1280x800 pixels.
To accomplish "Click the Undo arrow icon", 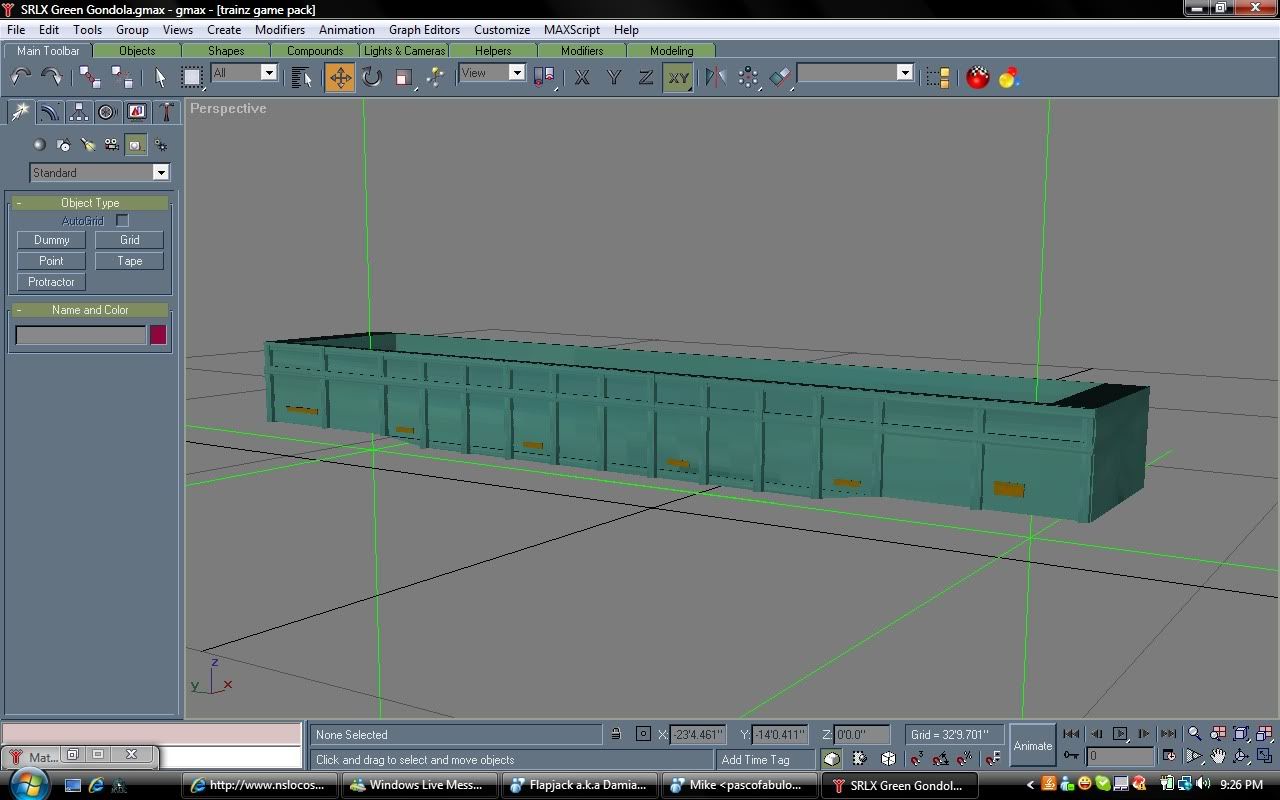I will [21, 77].
